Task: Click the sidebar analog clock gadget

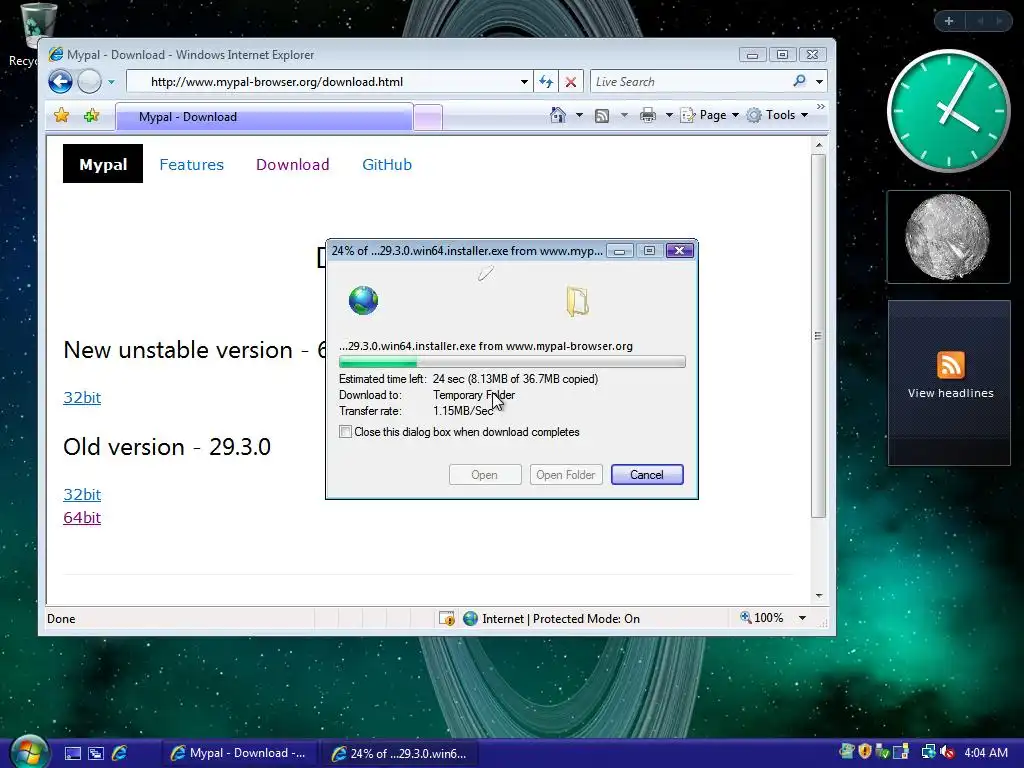Action: point(948,111)
